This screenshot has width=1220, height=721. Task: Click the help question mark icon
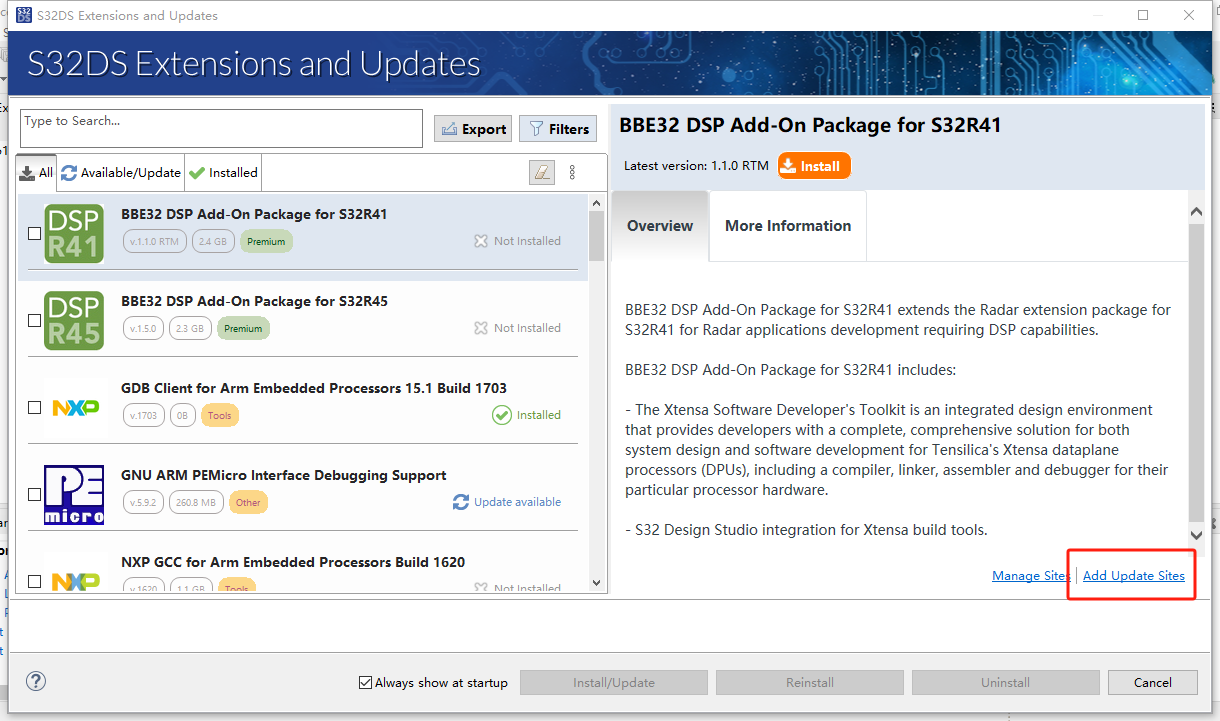coord(36,681)
